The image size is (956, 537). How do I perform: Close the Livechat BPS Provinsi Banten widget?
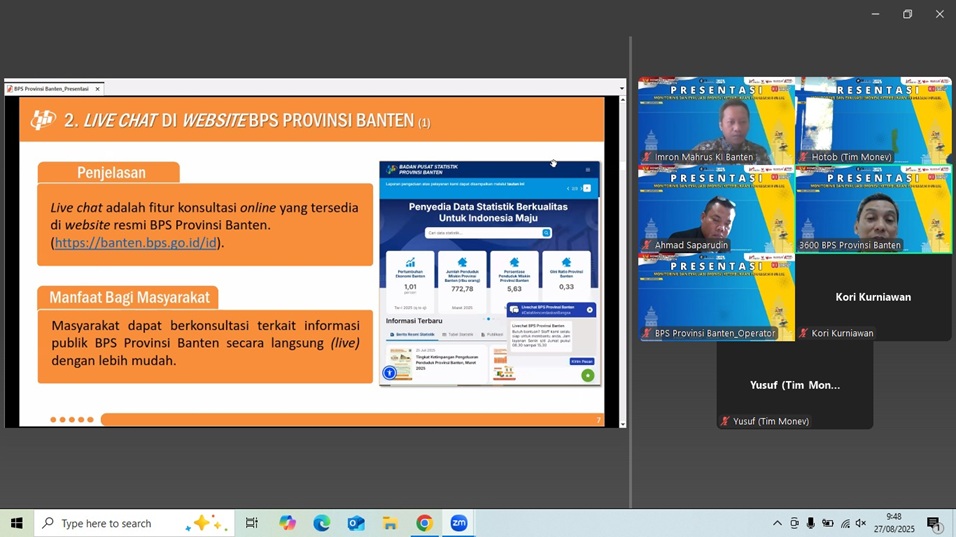(x=590, y=310)
